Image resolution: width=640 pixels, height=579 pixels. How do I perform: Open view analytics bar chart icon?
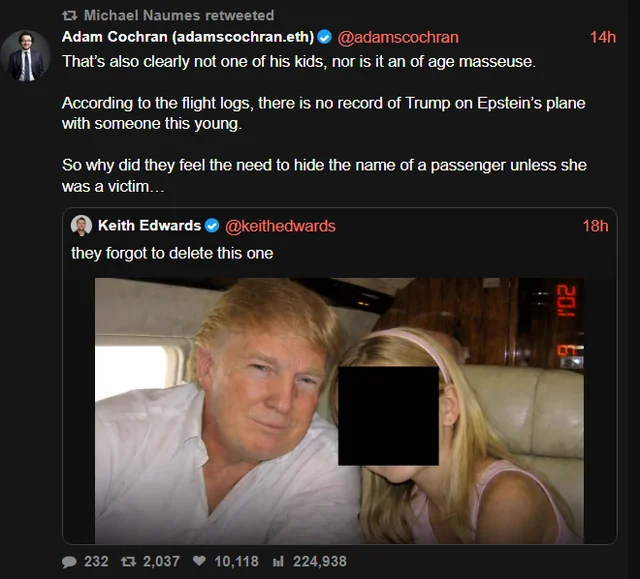tap(278, 561)
